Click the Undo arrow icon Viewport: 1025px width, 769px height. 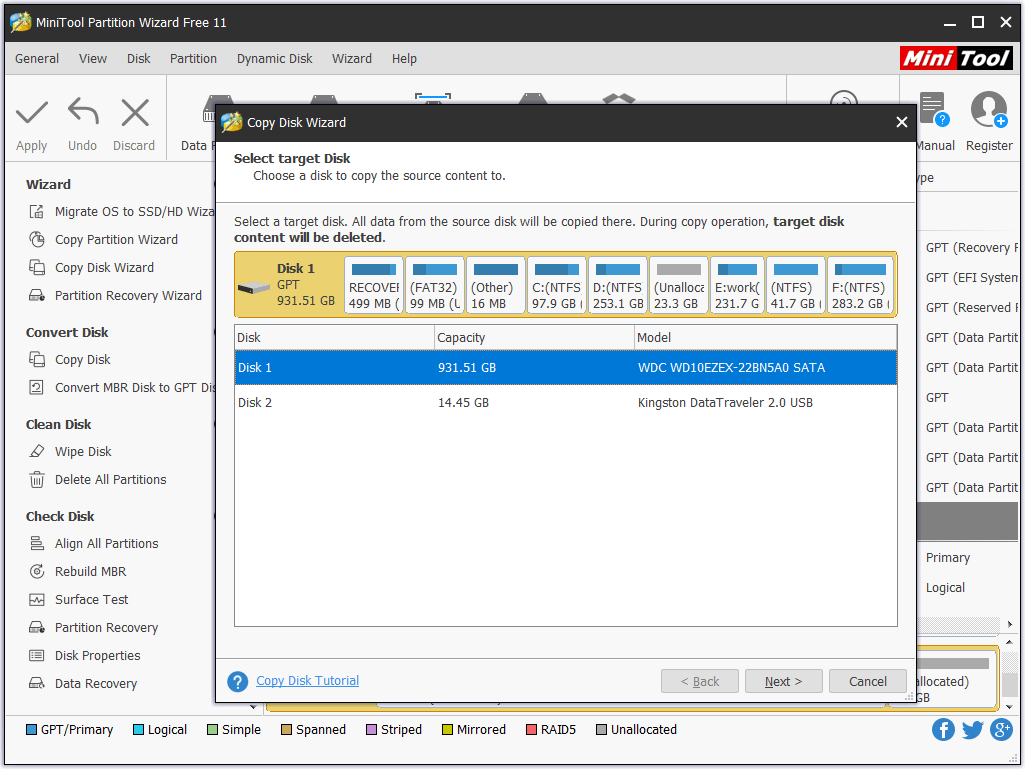pos(83,113)
